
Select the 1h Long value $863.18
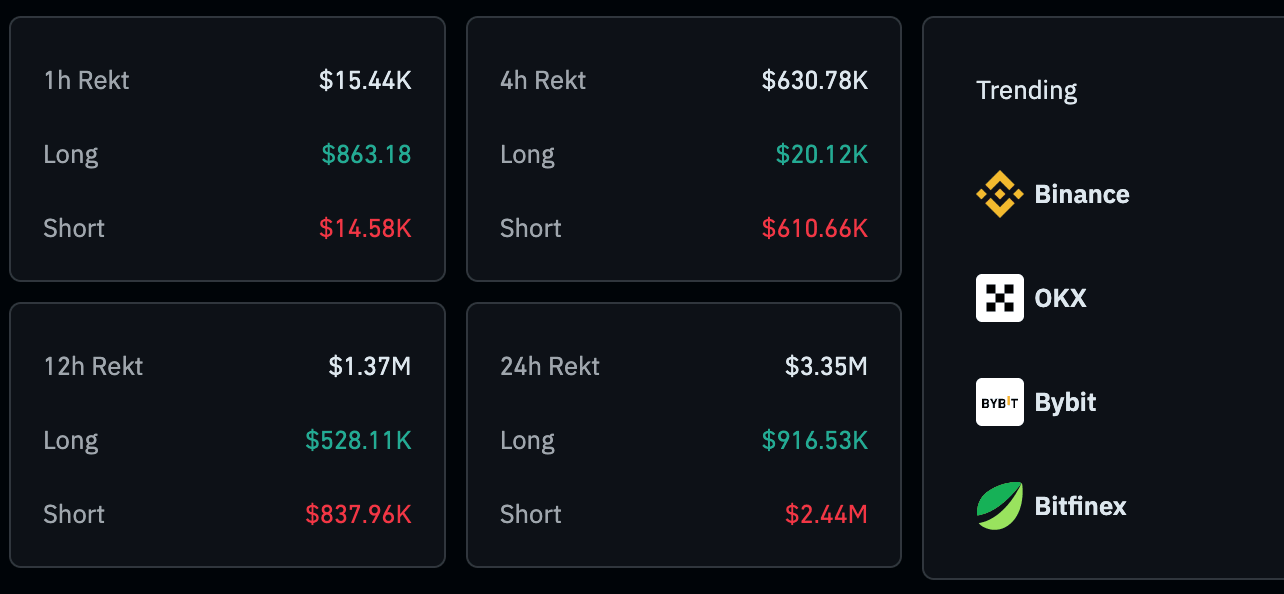click(x=366, y=154)
